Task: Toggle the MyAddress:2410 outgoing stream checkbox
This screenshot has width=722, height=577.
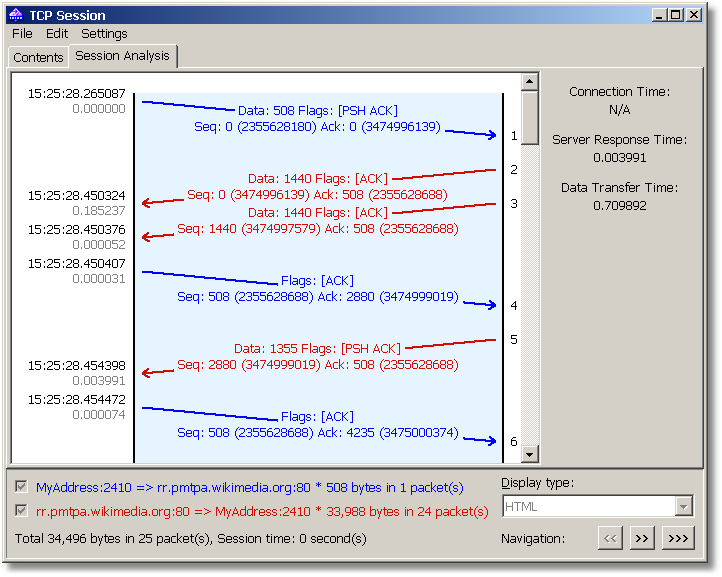Action: coord(21,486)
